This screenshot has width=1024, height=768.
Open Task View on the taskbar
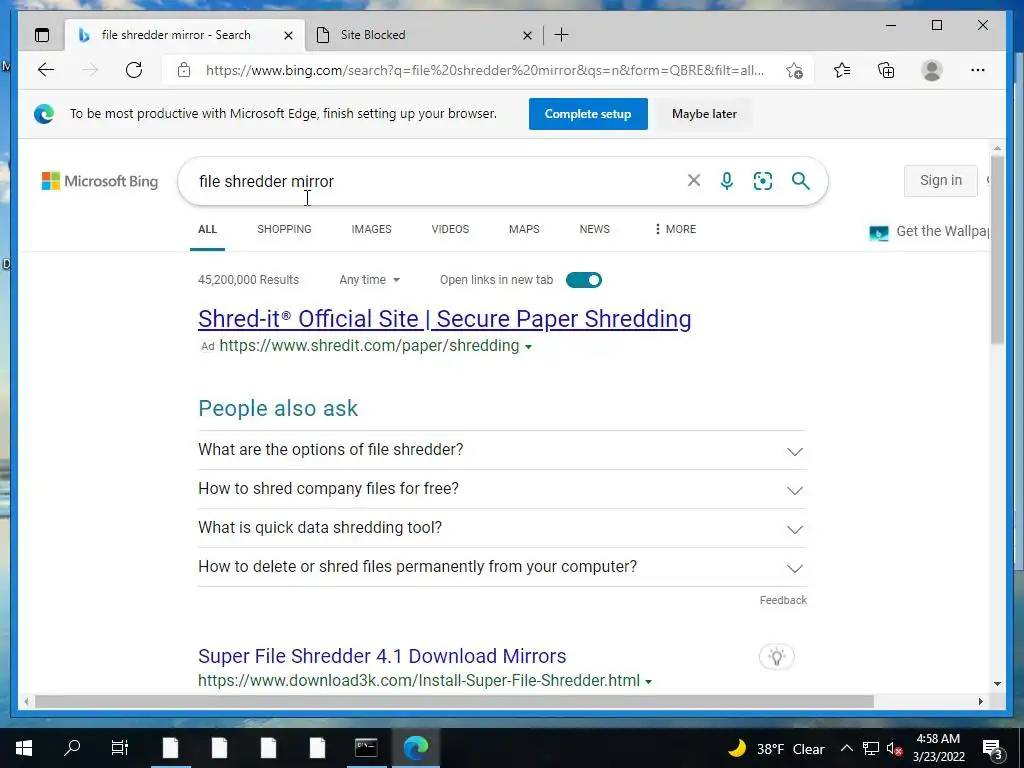point(120,748)
